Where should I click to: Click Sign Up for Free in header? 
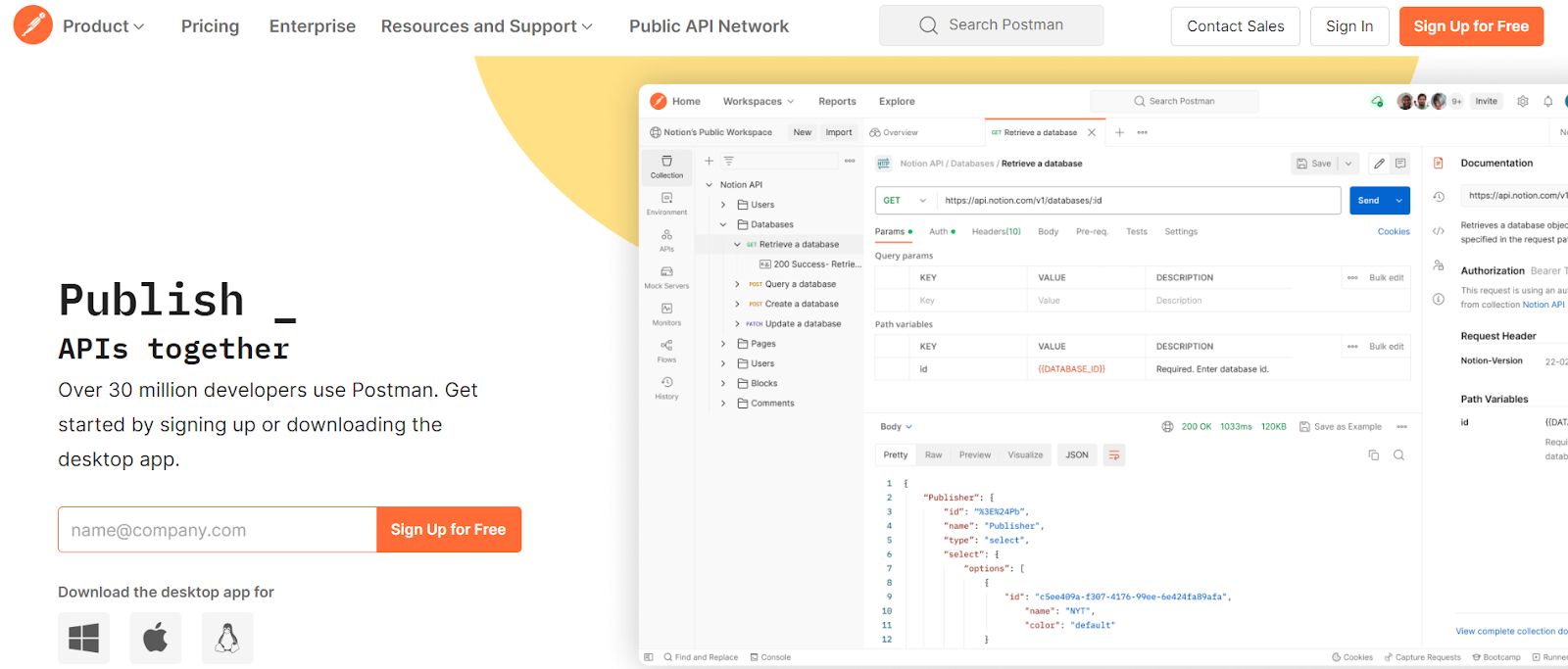(1471, 26)
